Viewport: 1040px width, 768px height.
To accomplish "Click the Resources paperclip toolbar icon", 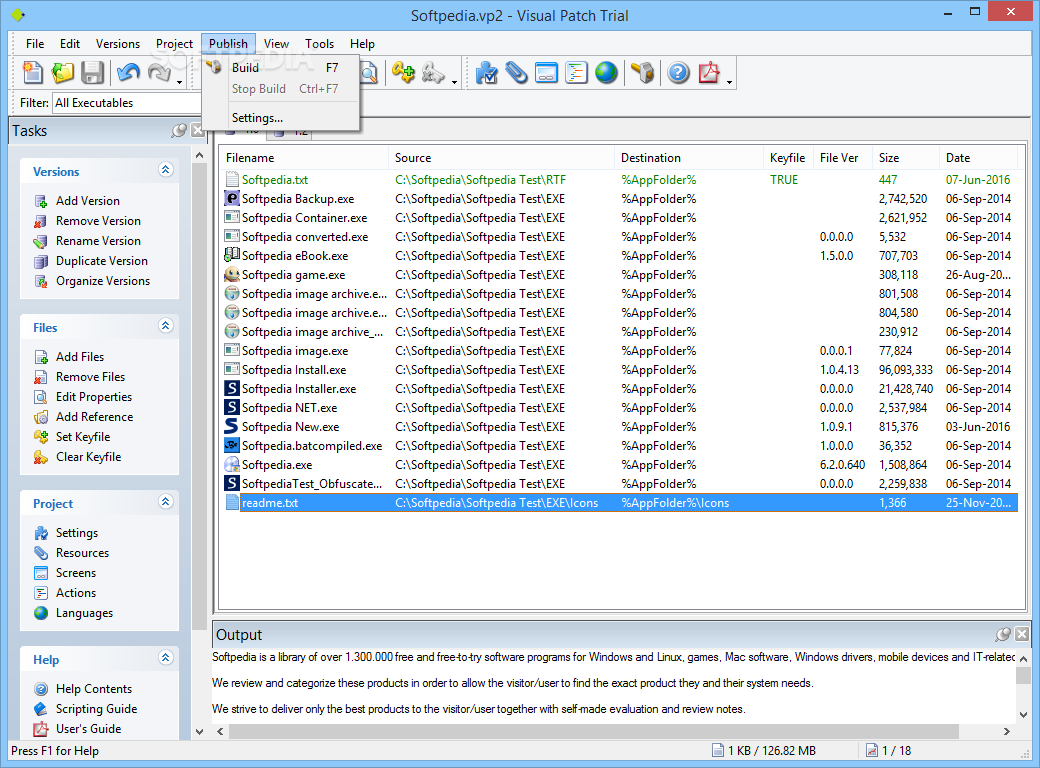I will pyautogui.click(x=516, y=72).
